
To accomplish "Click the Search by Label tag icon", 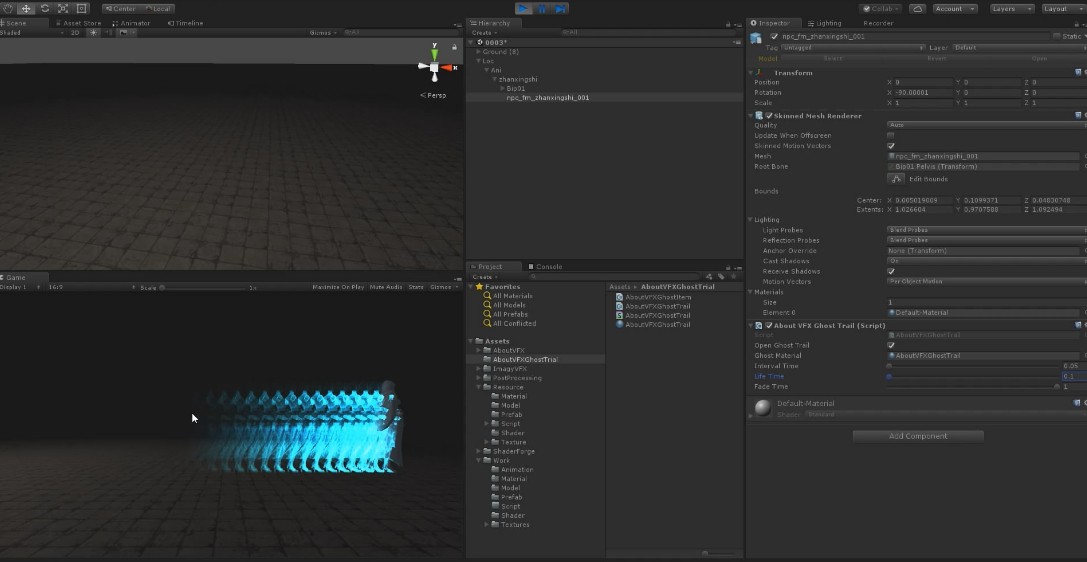I will (x=721, y=276).
